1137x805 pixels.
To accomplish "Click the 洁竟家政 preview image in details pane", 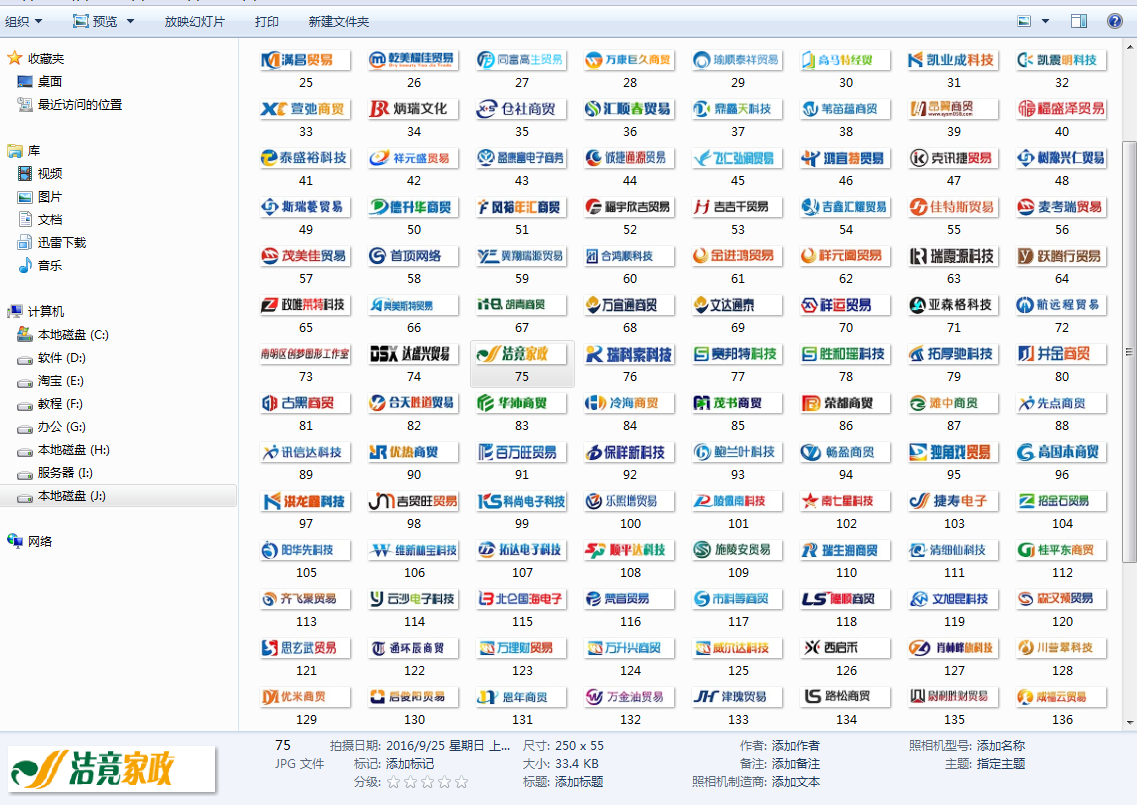I will 112,769.
